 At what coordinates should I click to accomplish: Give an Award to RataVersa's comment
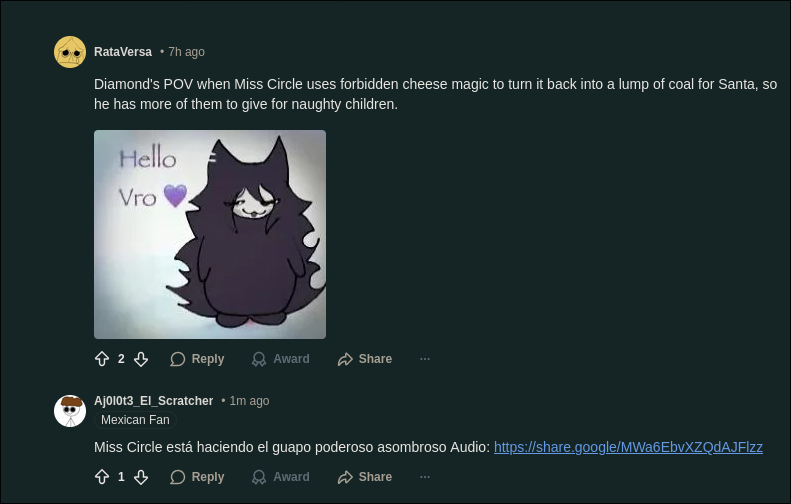280,359
